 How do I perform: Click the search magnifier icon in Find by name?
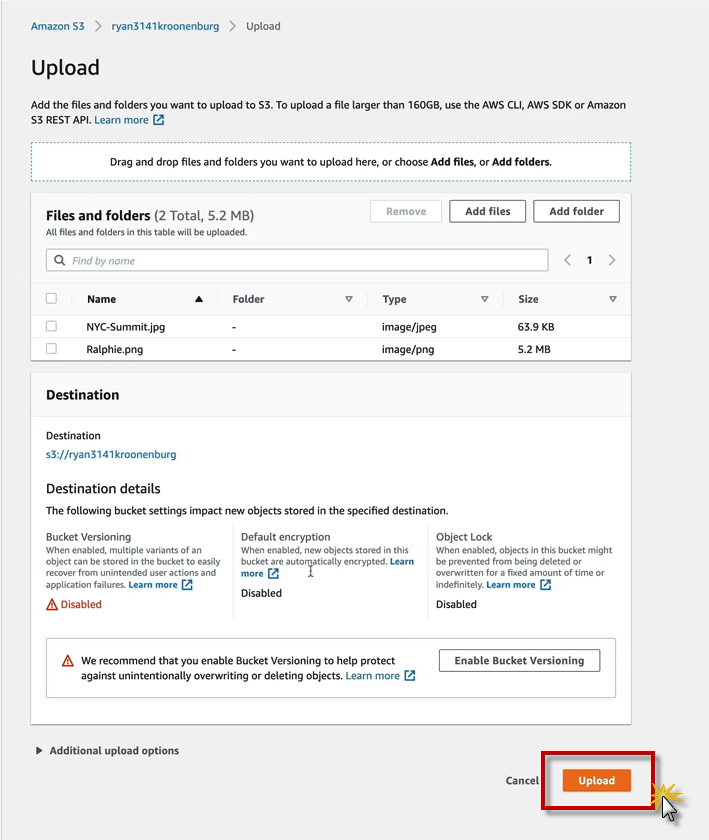click(60, 261)
